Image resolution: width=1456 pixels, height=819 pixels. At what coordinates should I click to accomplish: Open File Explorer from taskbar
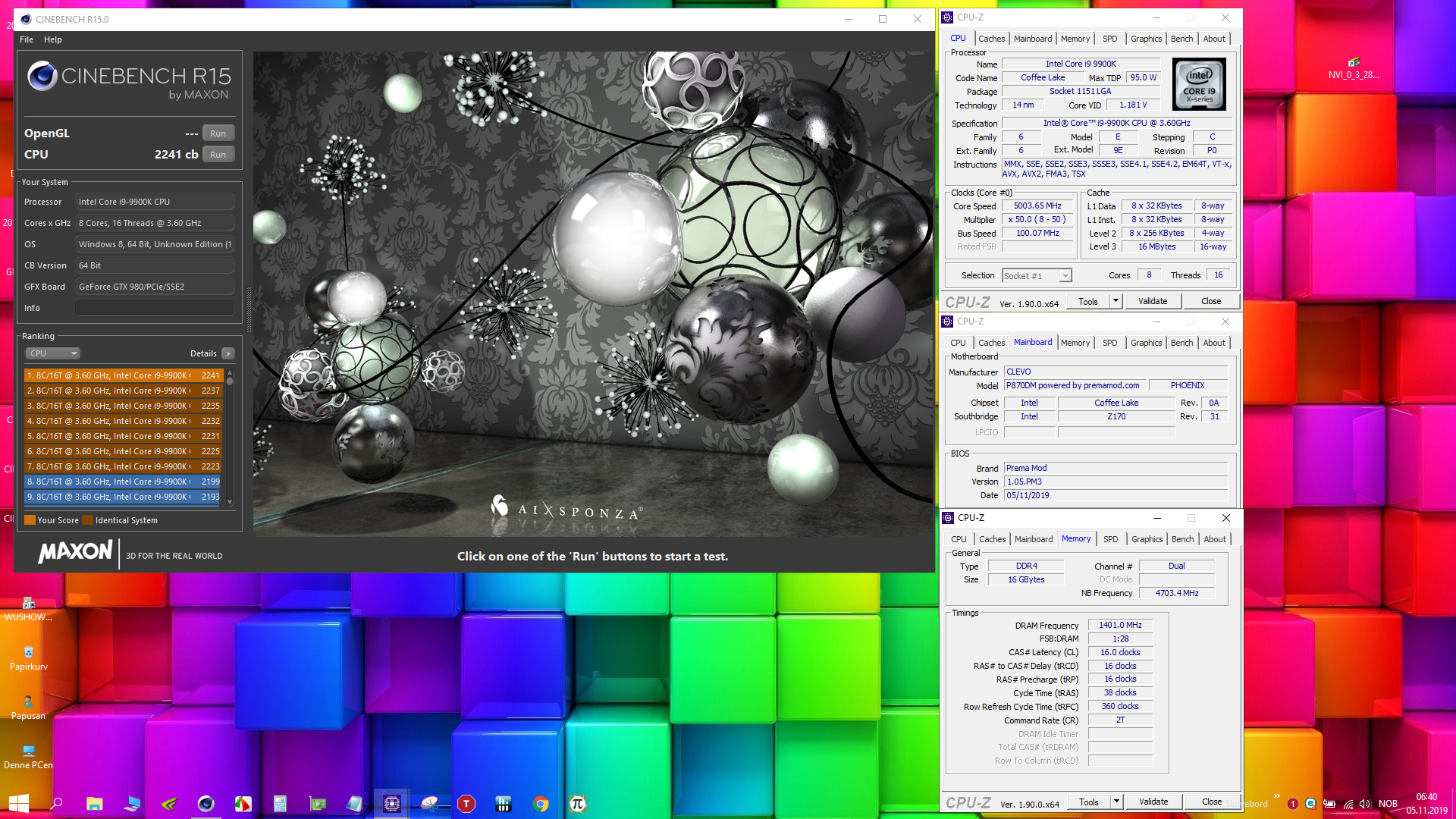click(x=94, y=804)
